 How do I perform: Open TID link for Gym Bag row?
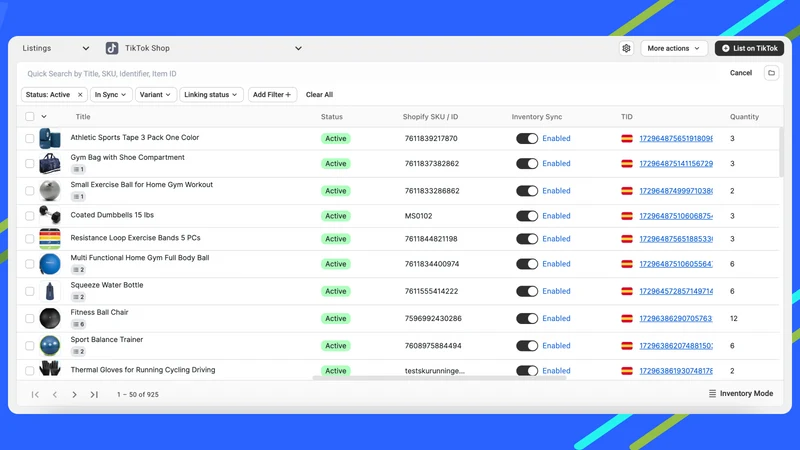tap(676, 163)
